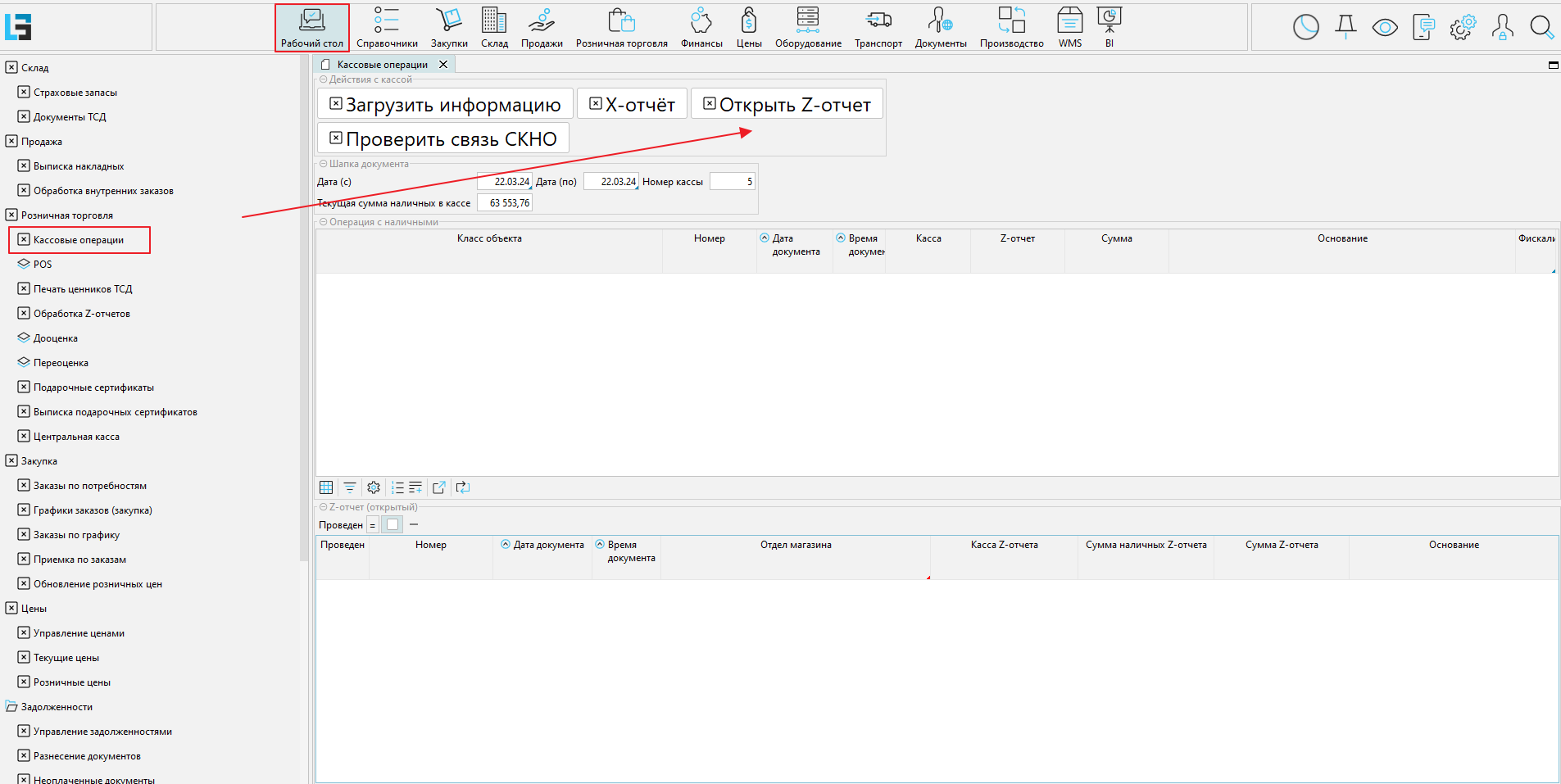The width and height of the screenshot is (1561, 784).
Task: Toggle the eye visibility icon
Action: [x=1385, y=28]
